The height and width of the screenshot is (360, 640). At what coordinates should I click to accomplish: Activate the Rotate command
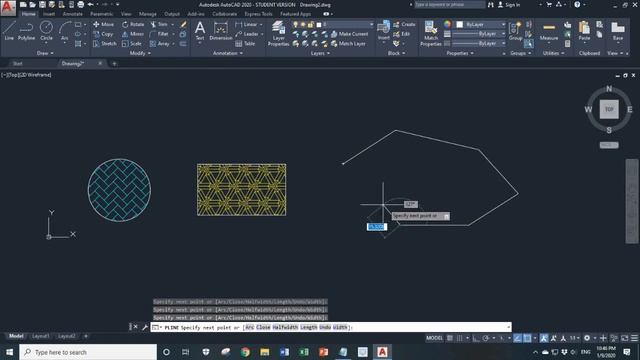[x=133, y=24]
